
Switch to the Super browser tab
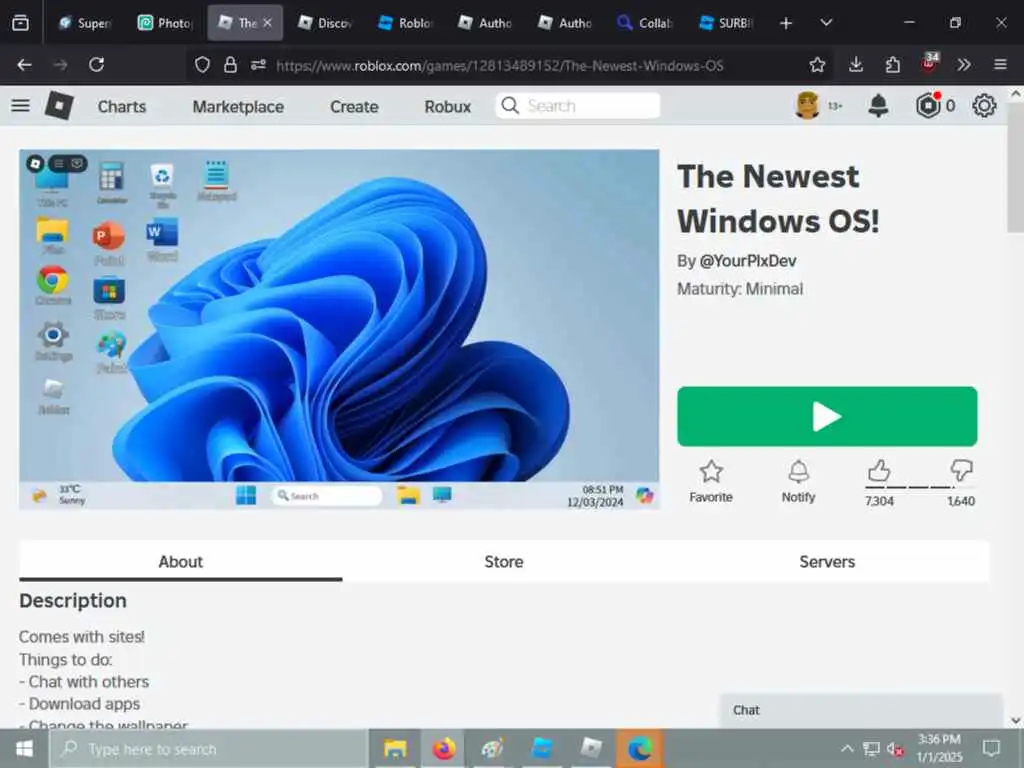click(x=86, y=23)
